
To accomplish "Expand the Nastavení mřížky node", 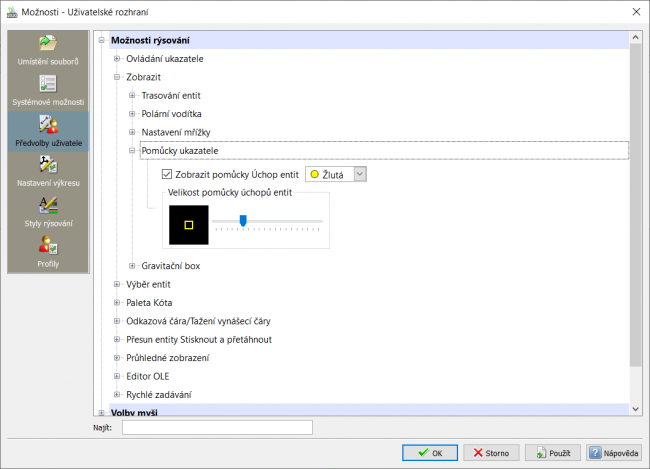I will coord(132,132).
